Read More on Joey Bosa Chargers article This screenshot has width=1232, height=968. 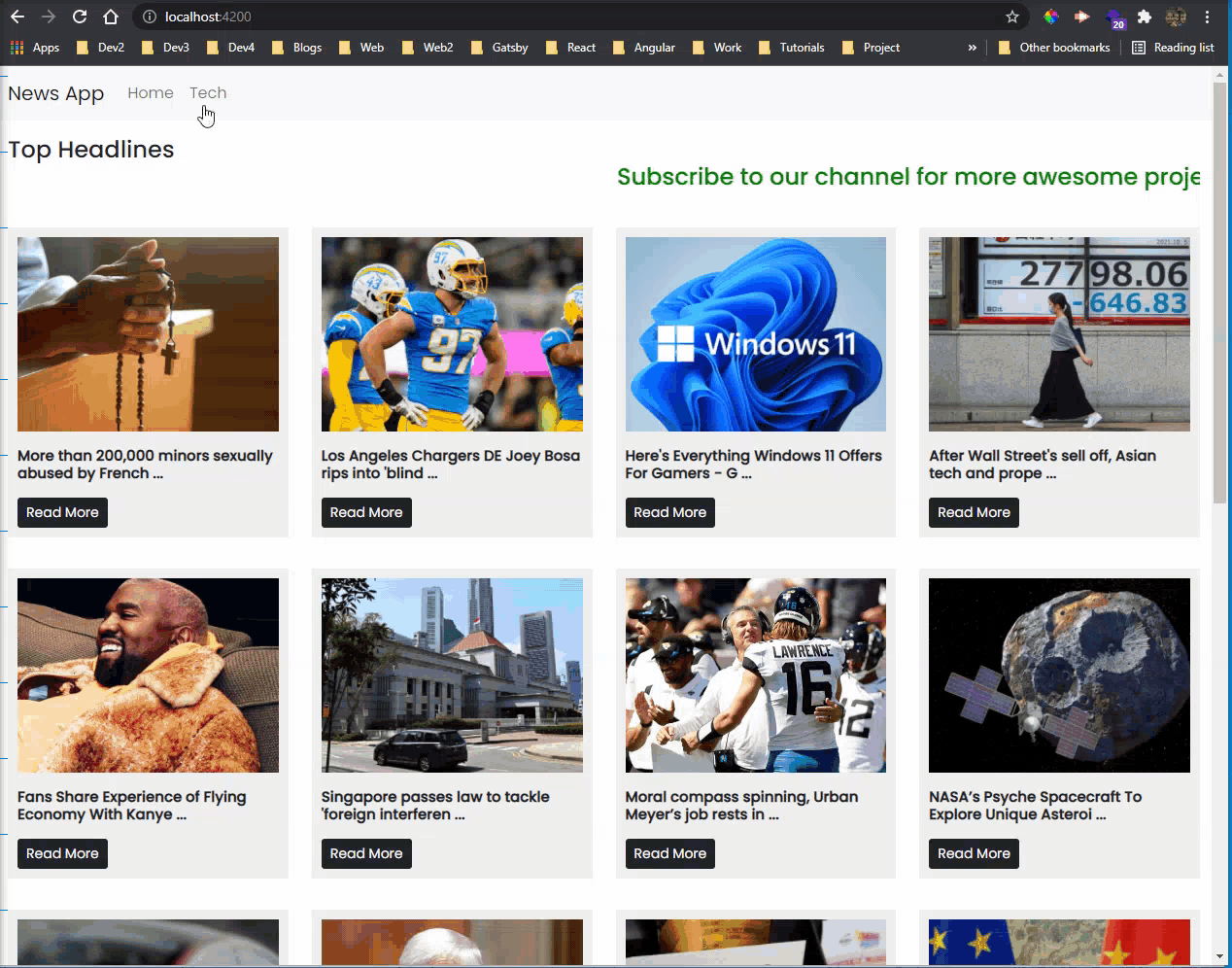click(x=366, y=512)
